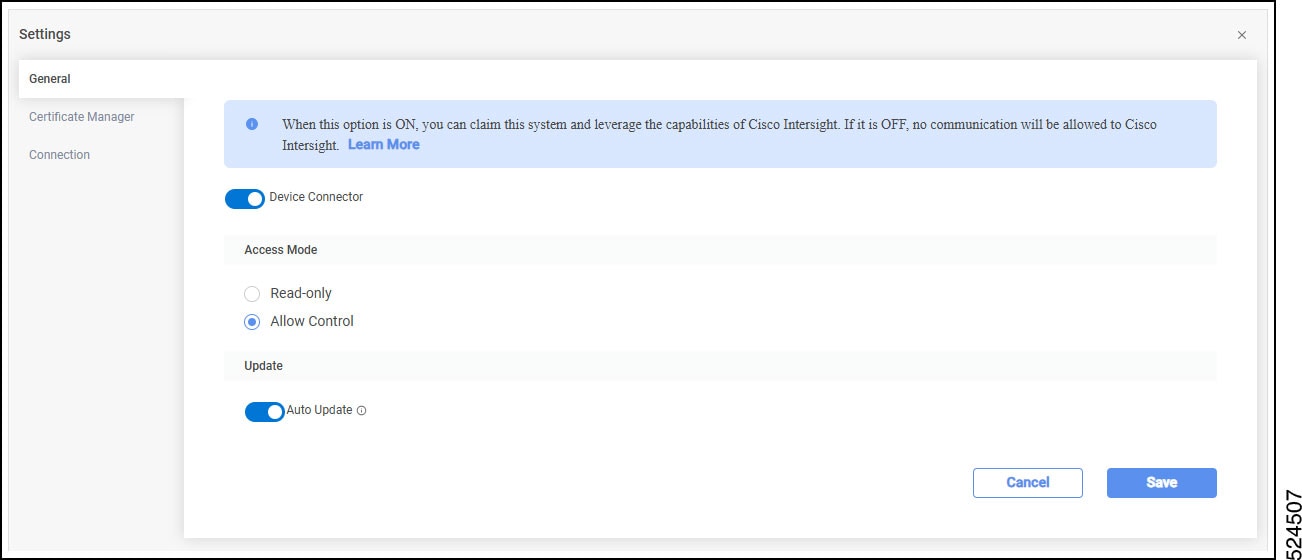Click the Update section header
The height and width of the screenshot is (560, 1302).
click(264, 366)
